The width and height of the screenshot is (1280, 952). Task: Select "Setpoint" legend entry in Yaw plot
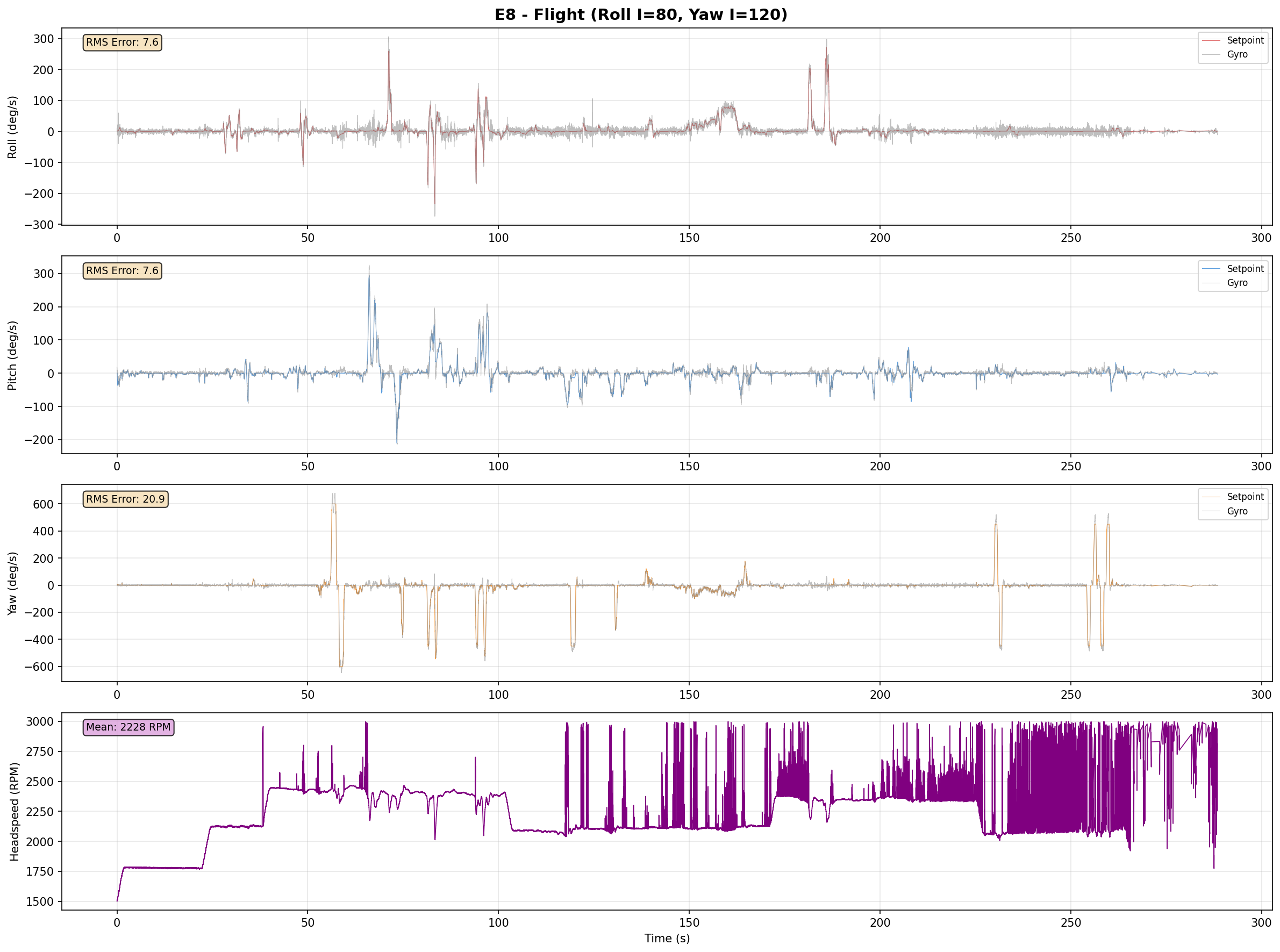pos(1233,497)
